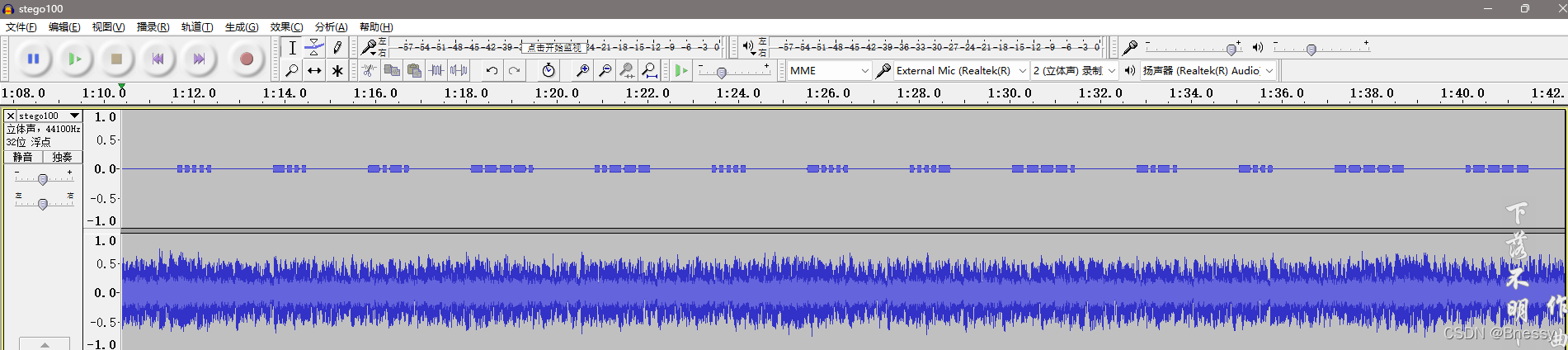
Task: Open the 分析(A) menu
Action: click(x=331, y=27)
